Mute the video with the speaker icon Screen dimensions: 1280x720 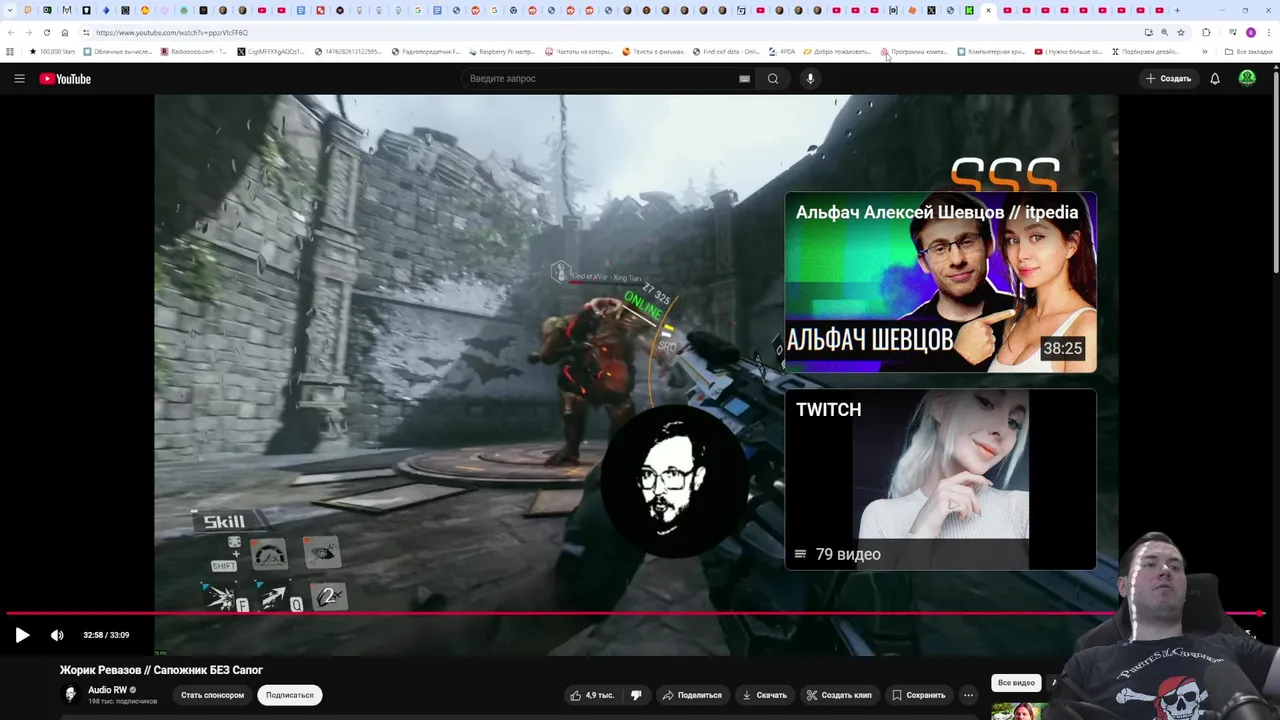(x=57, y=635)
